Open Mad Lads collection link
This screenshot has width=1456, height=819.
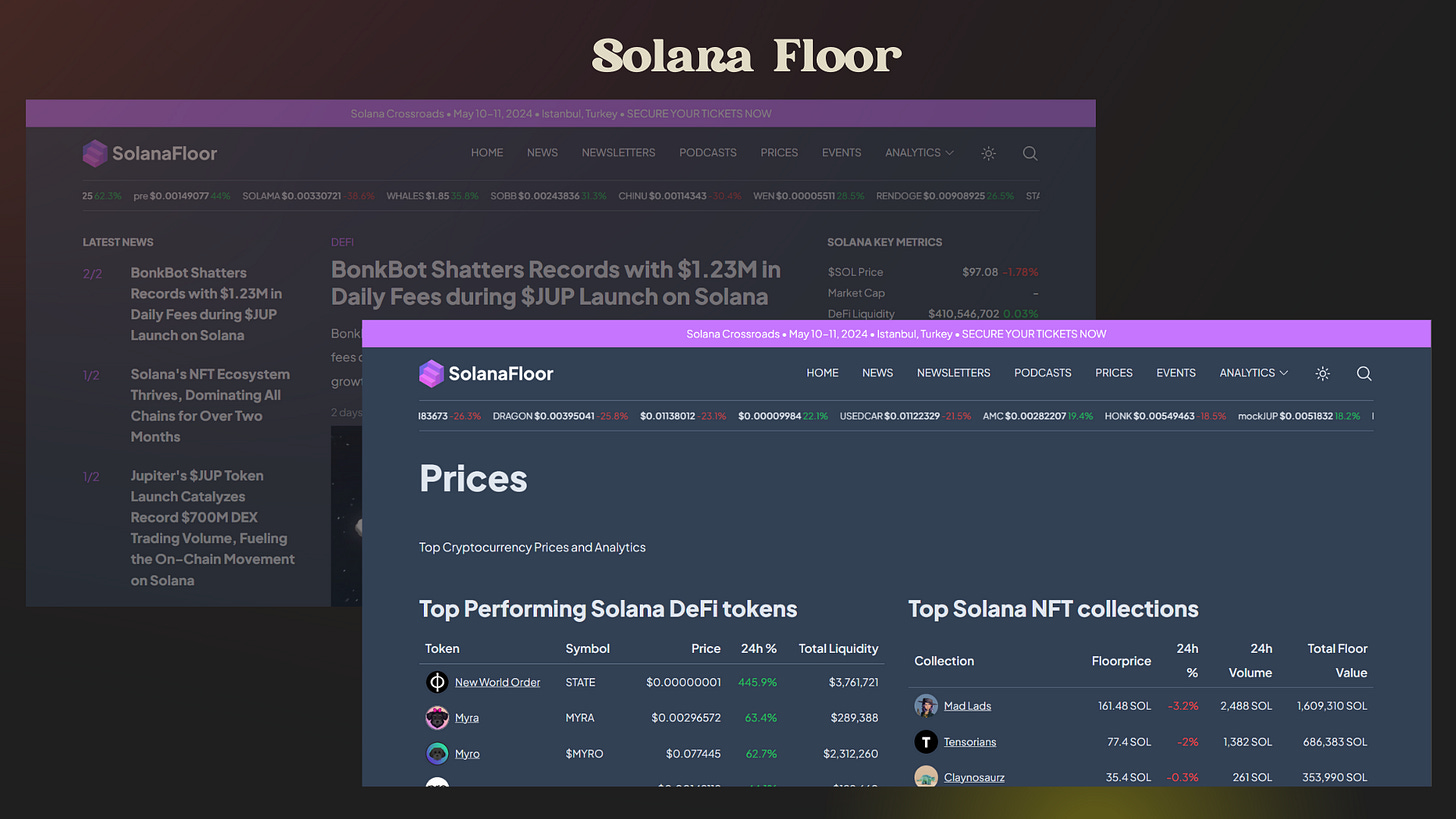tap(967, 706)
